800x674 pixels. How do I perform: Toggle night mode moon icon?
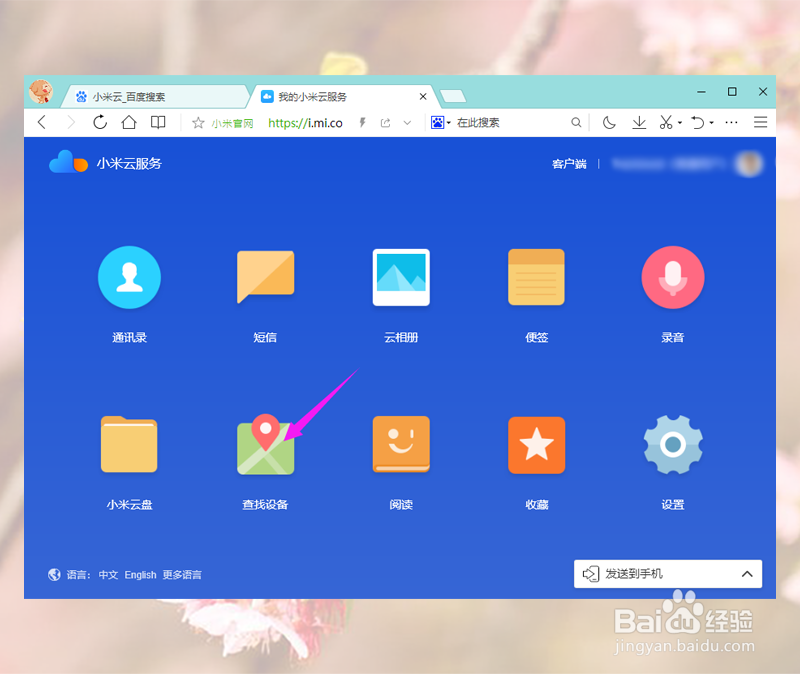(x=609, y=122)
